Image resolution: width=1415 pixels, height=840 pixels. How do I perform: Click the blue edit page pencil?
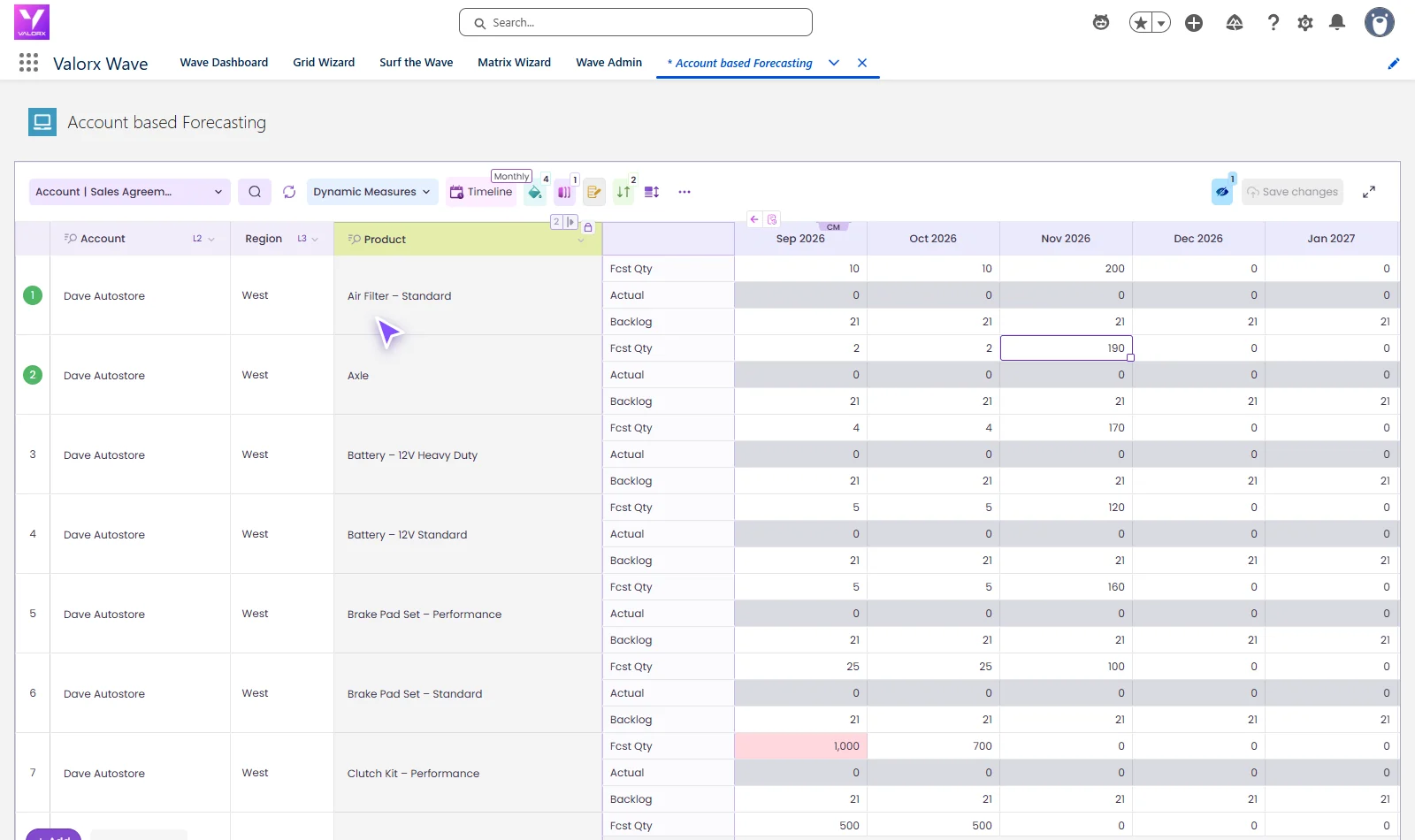pos(1394,64)
